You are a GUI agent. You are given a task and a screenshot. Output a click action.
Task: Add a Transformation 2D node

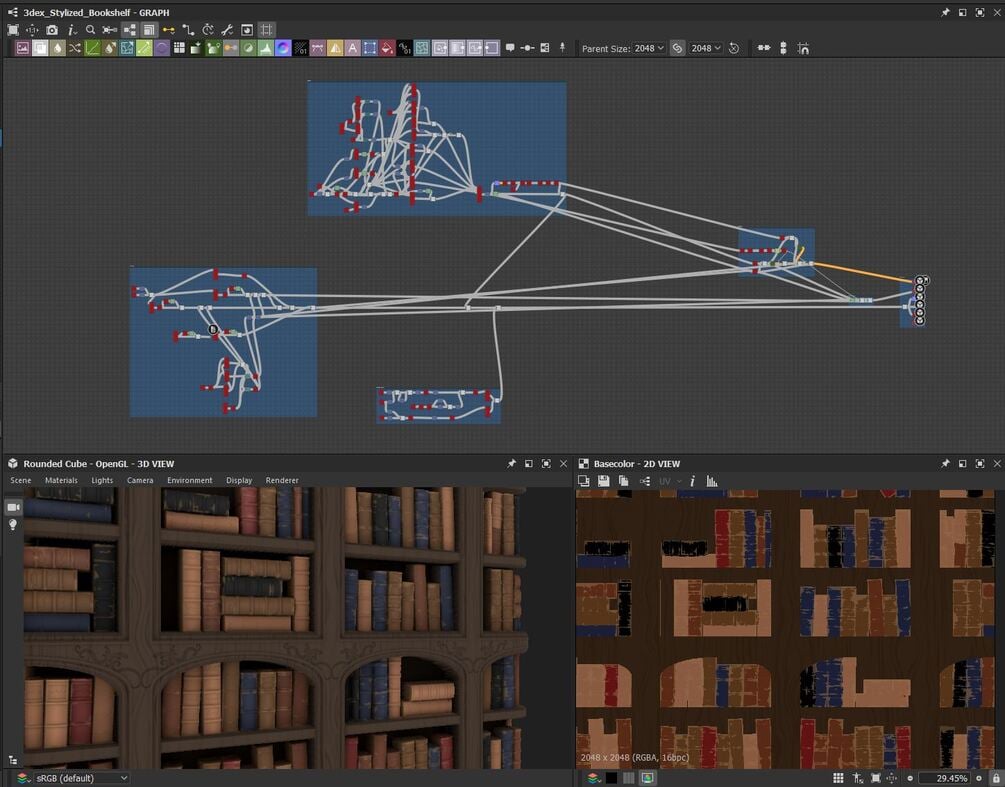point(370,48)
